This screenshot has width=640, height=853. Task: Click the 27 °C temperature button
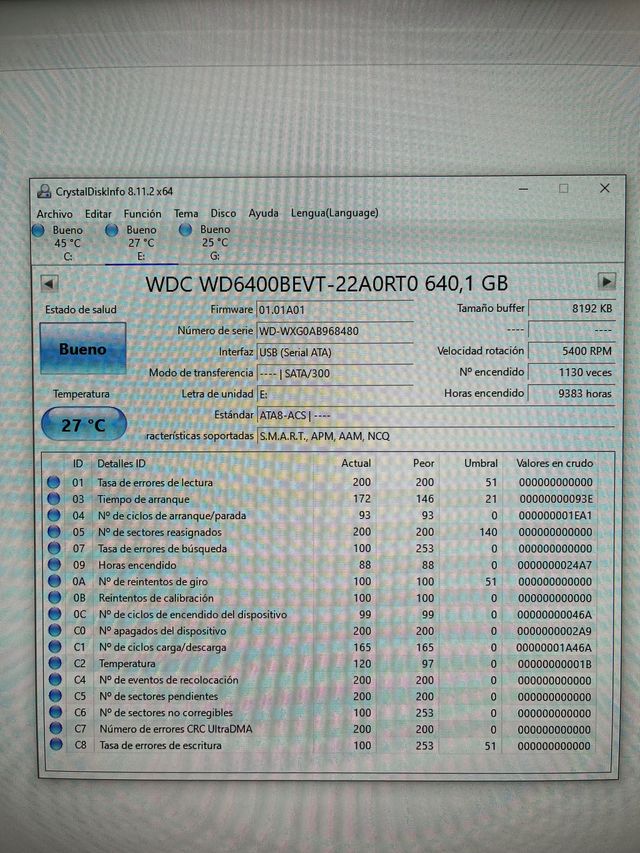(x=83, y=424)
